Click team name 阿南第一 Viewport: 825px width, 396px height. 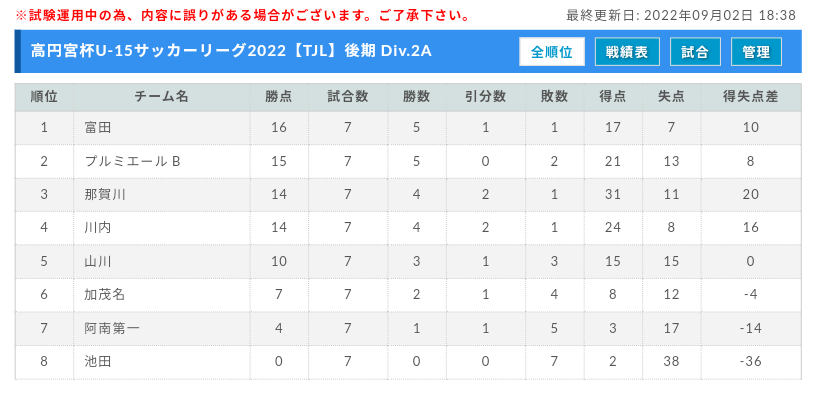click(x=112, y=329)
